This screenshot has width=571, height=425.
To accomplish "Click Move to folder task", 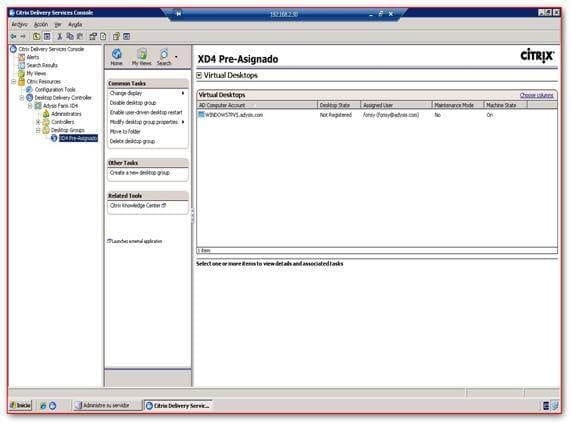I will coord(125,131).
